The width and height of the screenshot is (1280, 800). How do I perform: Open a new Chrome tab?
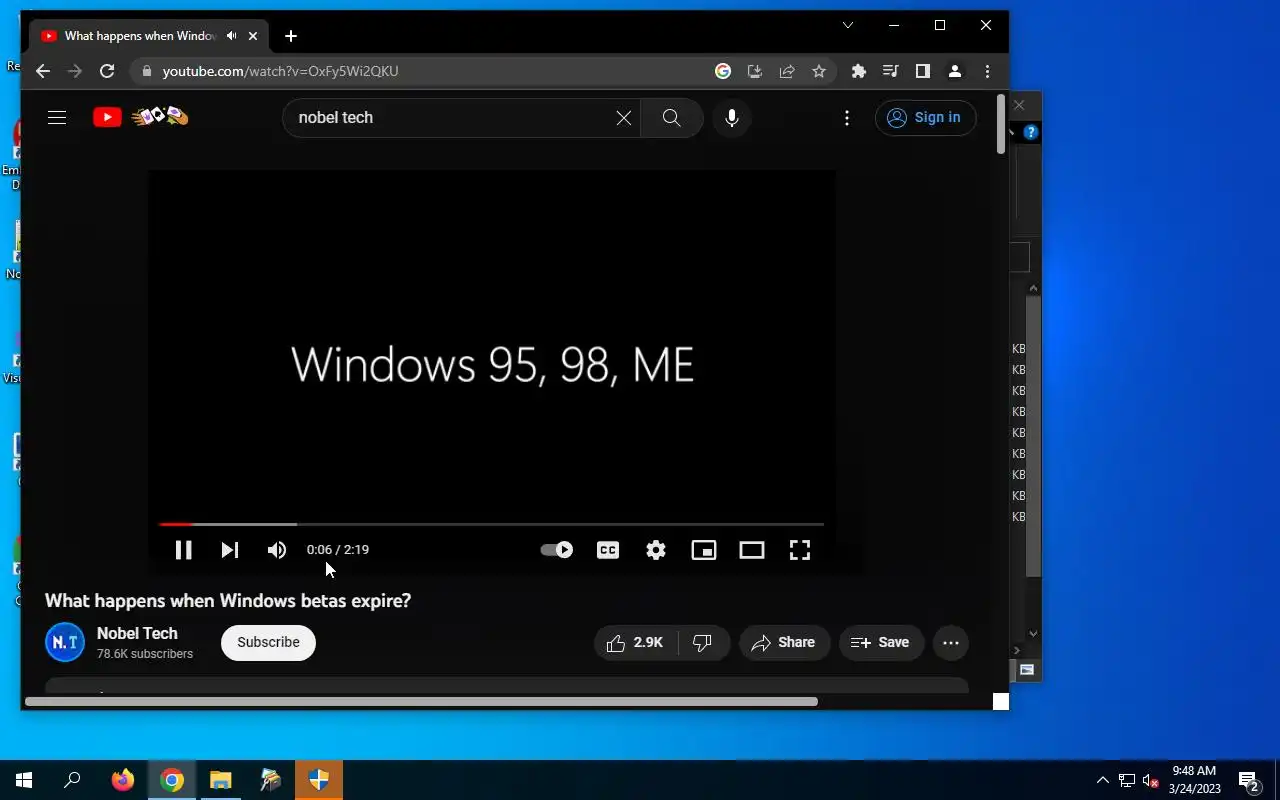(x=290, y=36)
